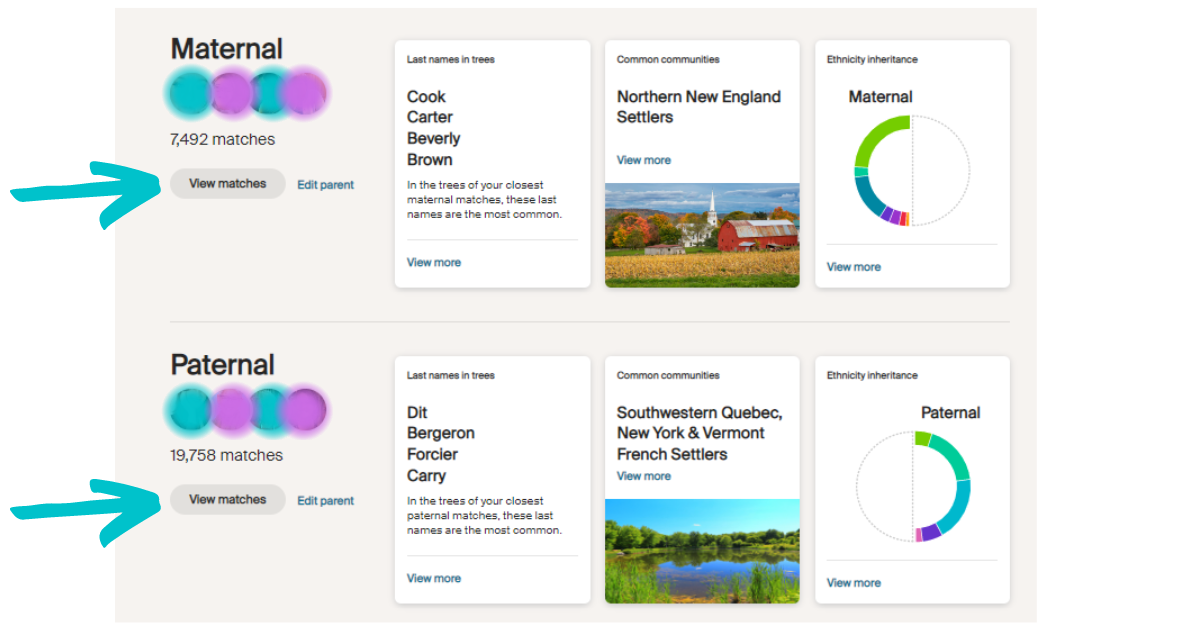View more maternal last names in trees
The image size is (1200, 630).
tap(434, 262)
